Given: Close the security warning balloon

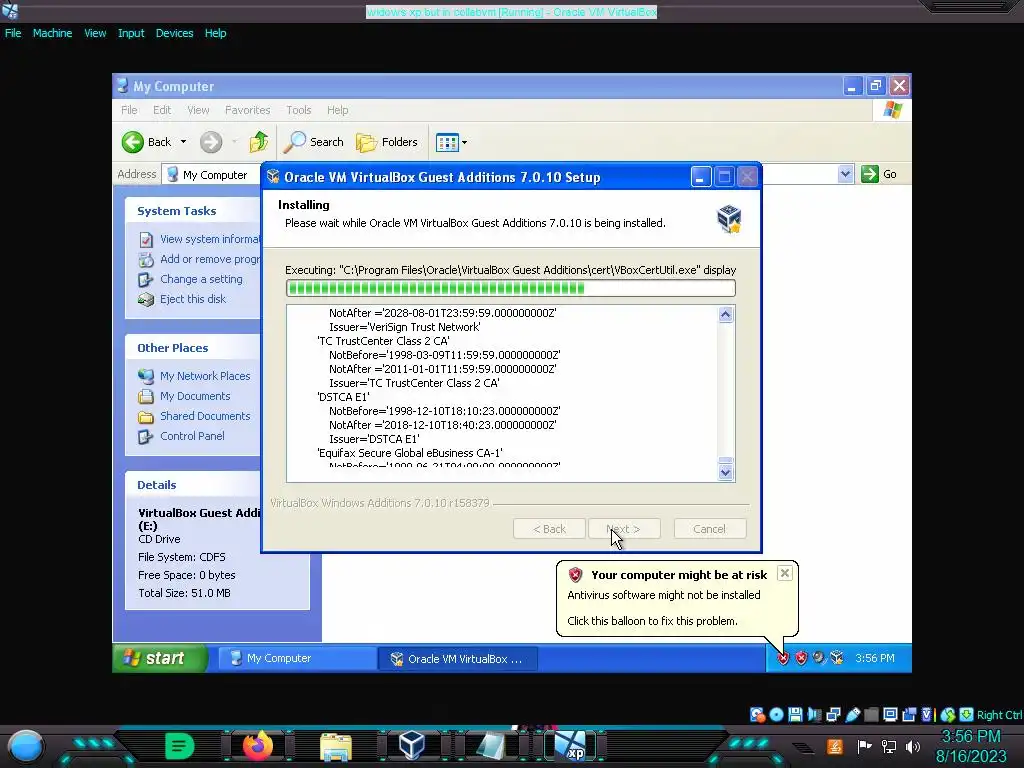Looking at the screenshot, I should click(784, 573).
